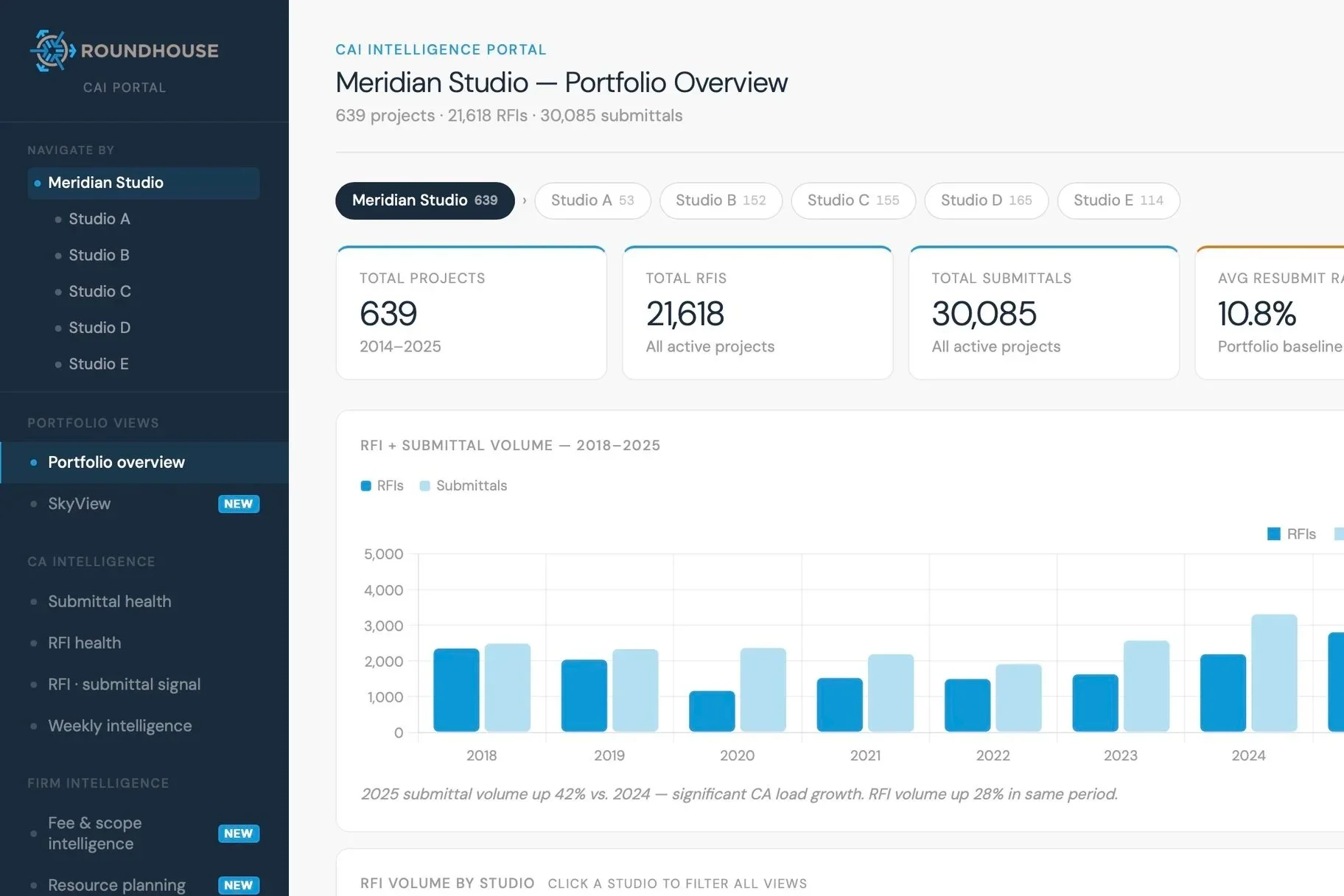Click the Total Submittals card
Image resolution: width=1344 pixels, height=896 pixels.
pos(1044,313)
